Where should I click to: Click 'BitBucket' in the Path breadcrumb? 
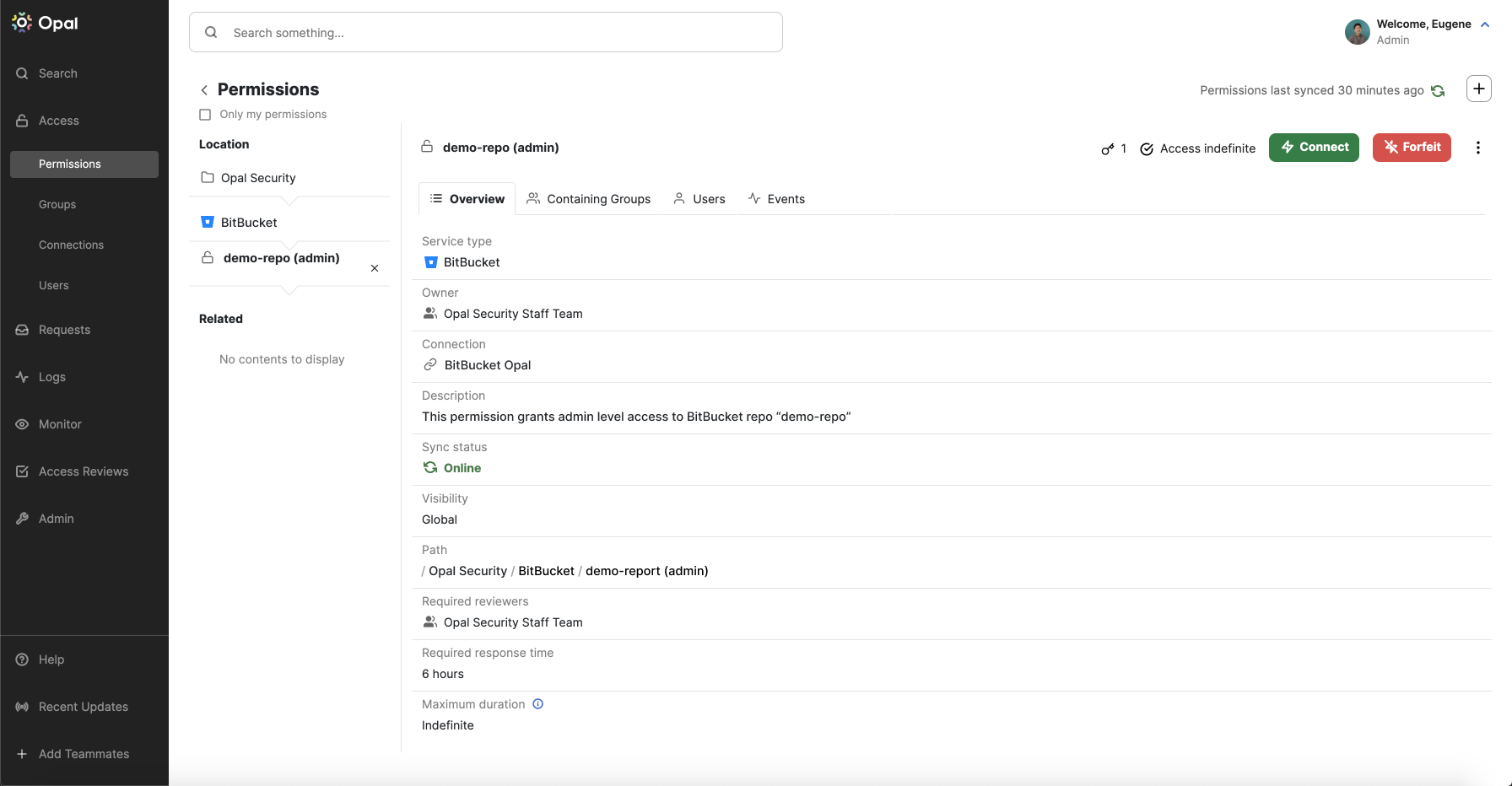[546, 571]
